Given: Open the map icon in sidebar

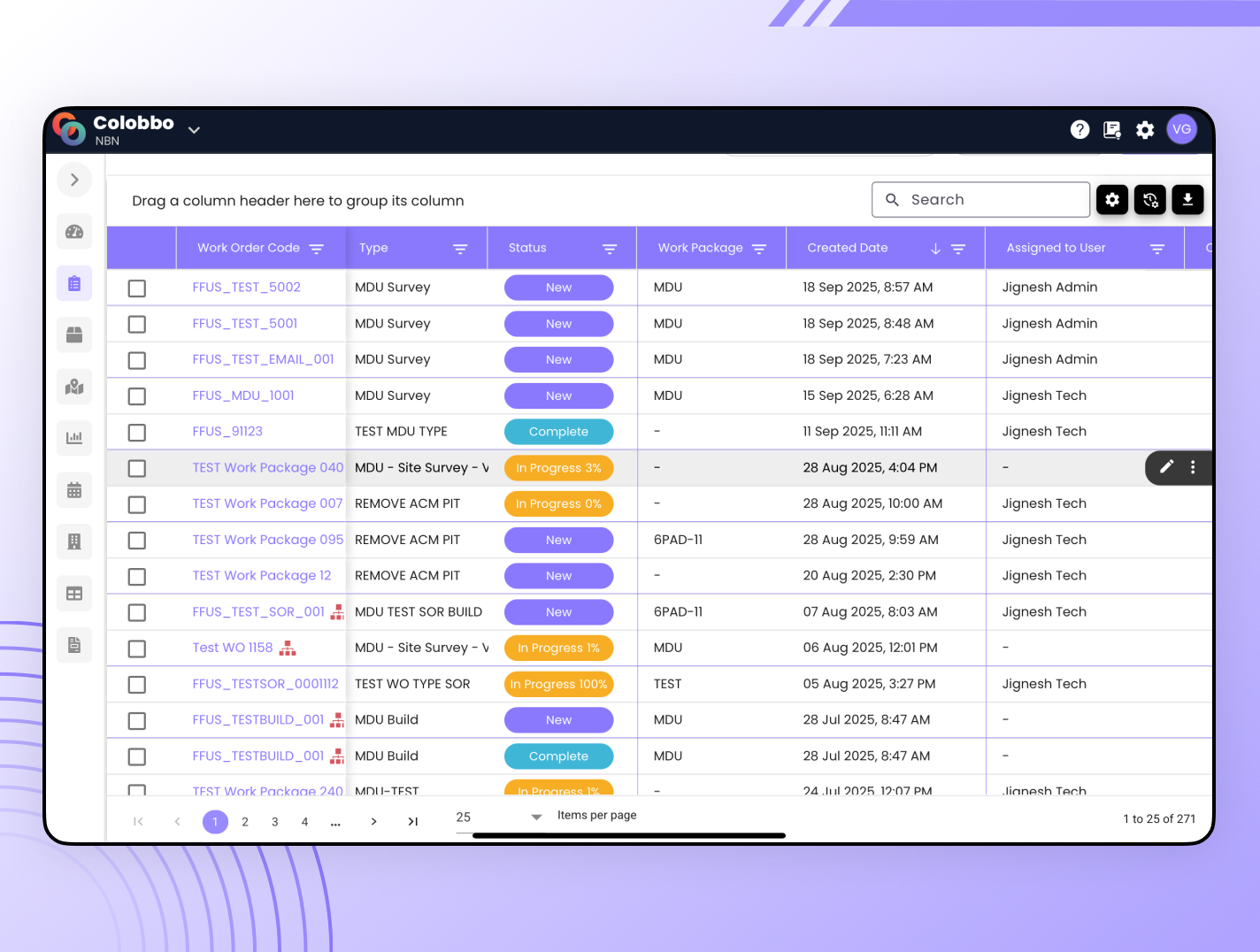Looking at the screenshot, I should (x=74, y=387).
